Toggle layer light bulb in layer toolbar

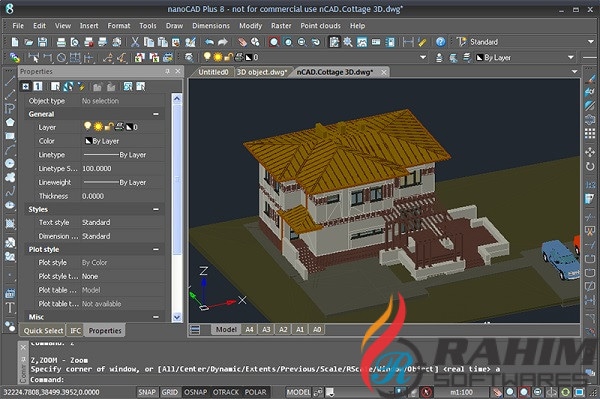[207, 57]
